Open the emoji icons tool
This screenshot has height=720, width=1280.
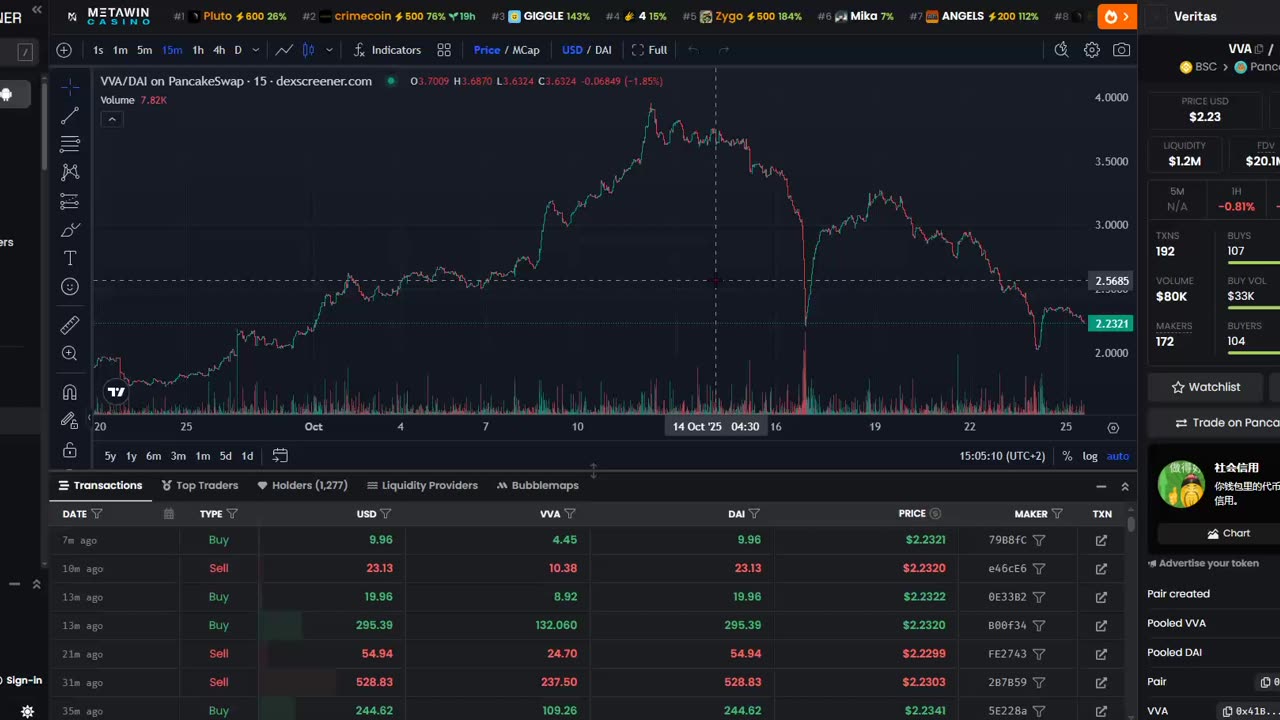tap(70, 287)
